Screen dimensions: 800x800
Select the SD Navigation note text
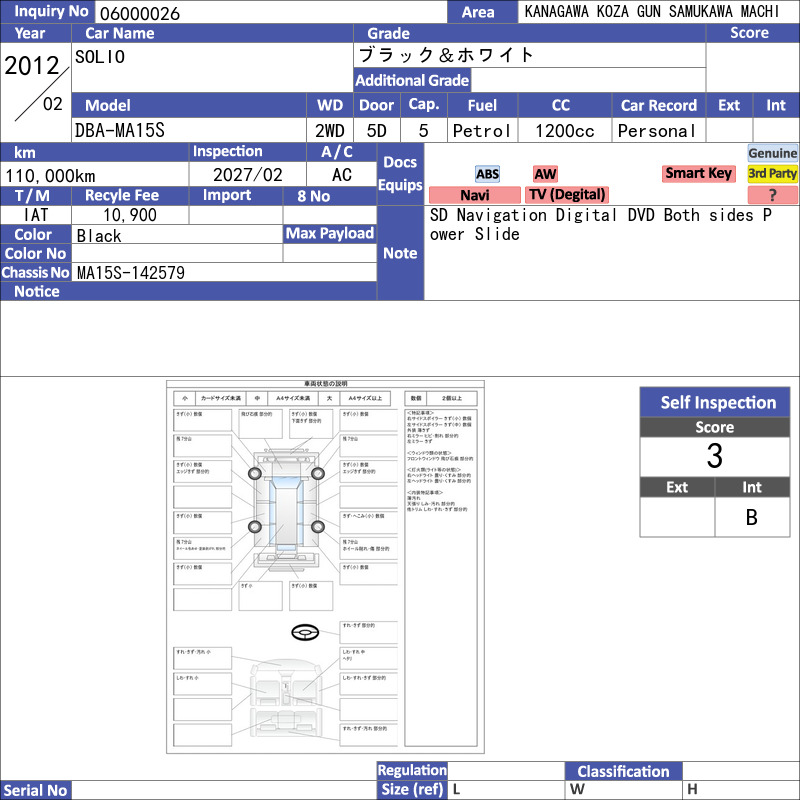pos(601,224)
